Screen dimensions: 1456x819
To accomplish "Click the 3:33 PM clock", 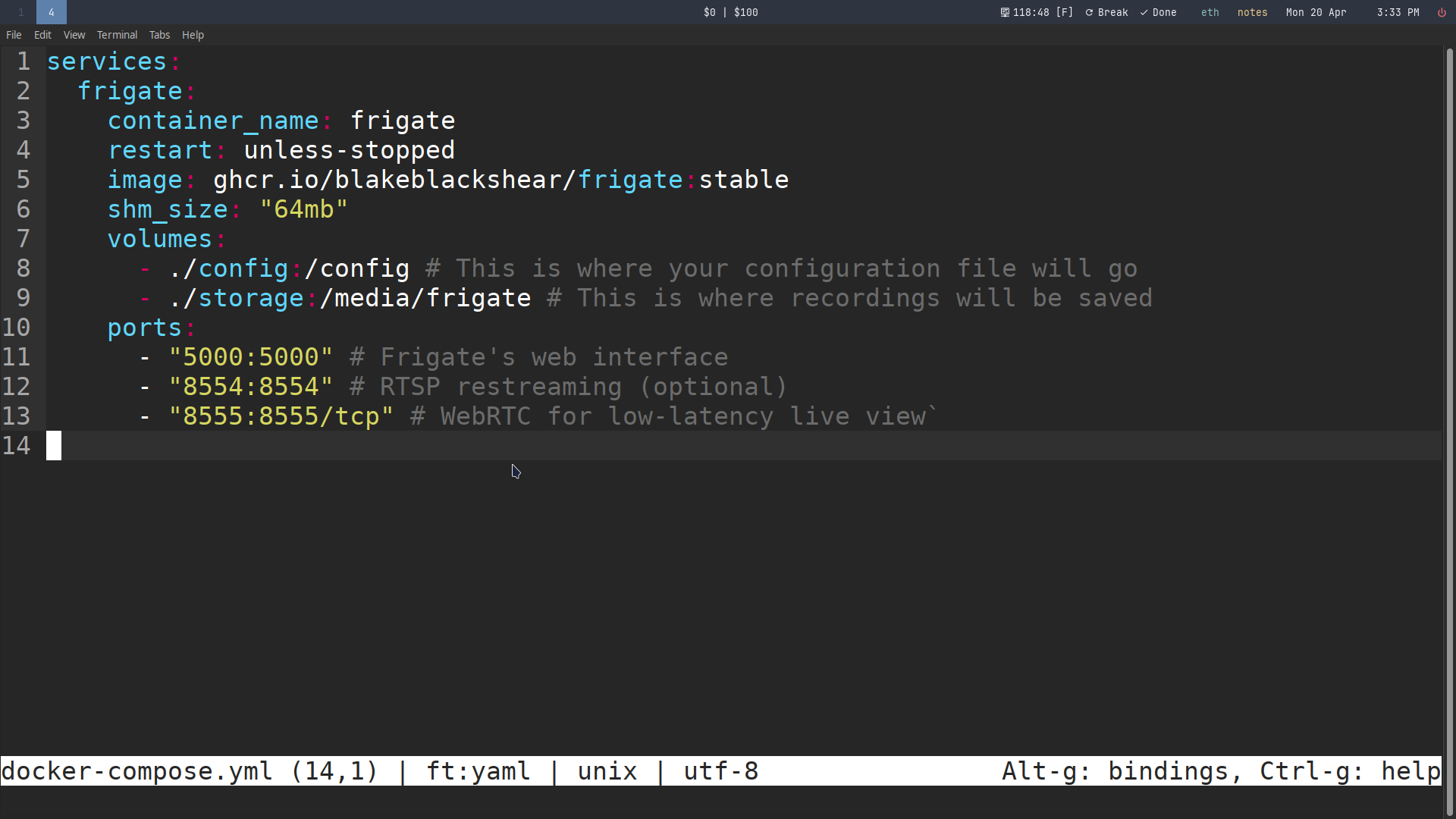I will point(1398,12).
